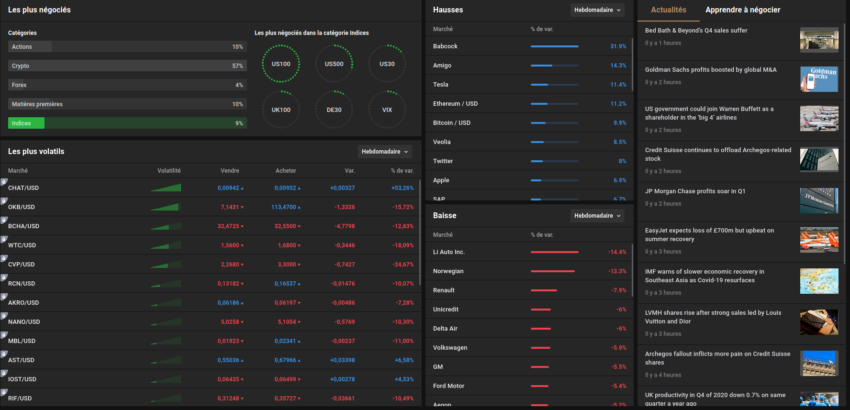Click the green Indices category progress bar
The image size is (850, 410).
[126, 123]
